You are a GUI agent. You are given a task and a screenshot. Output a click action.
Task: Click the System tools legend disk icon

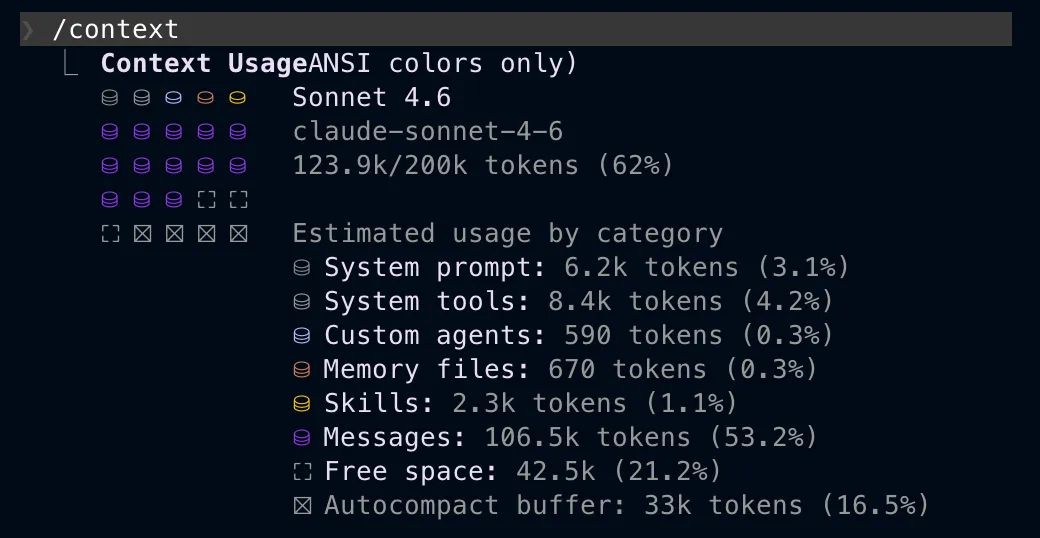[302, 302]
